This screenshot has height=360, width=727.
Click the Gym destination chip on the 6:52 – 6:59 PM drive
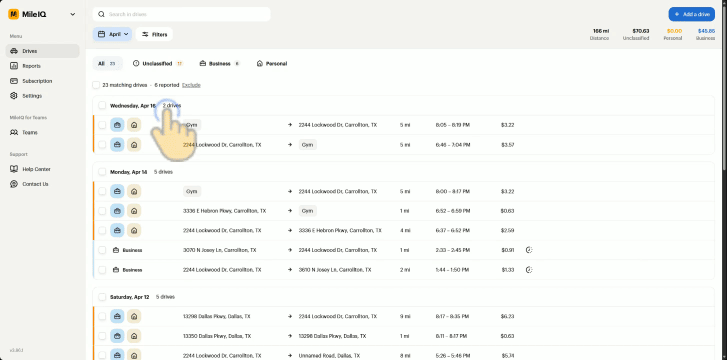pyautogui.click(x=307, y=211)
